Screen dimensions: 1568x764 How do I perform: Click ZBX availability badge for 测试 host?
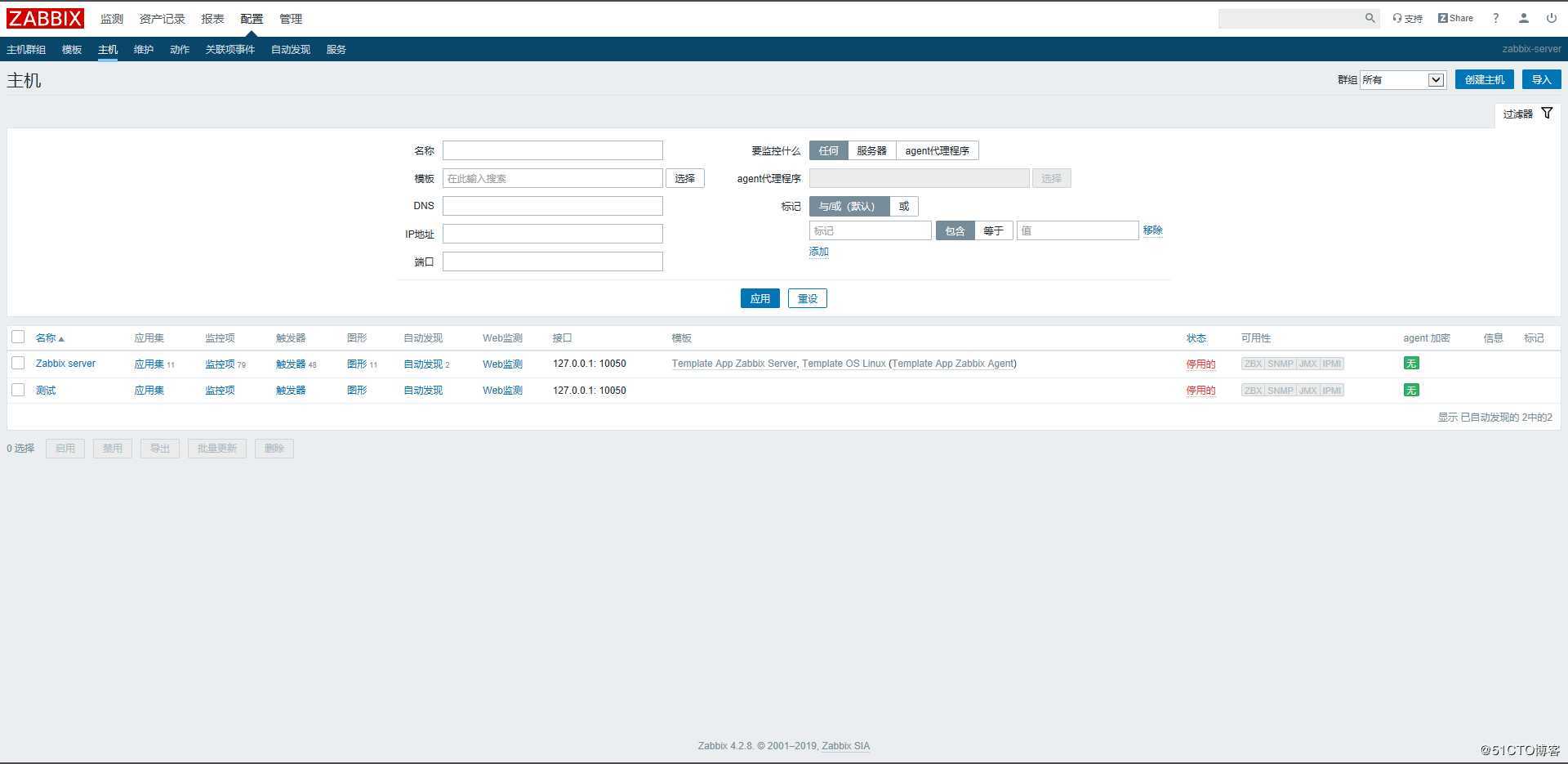(1253, 391)
